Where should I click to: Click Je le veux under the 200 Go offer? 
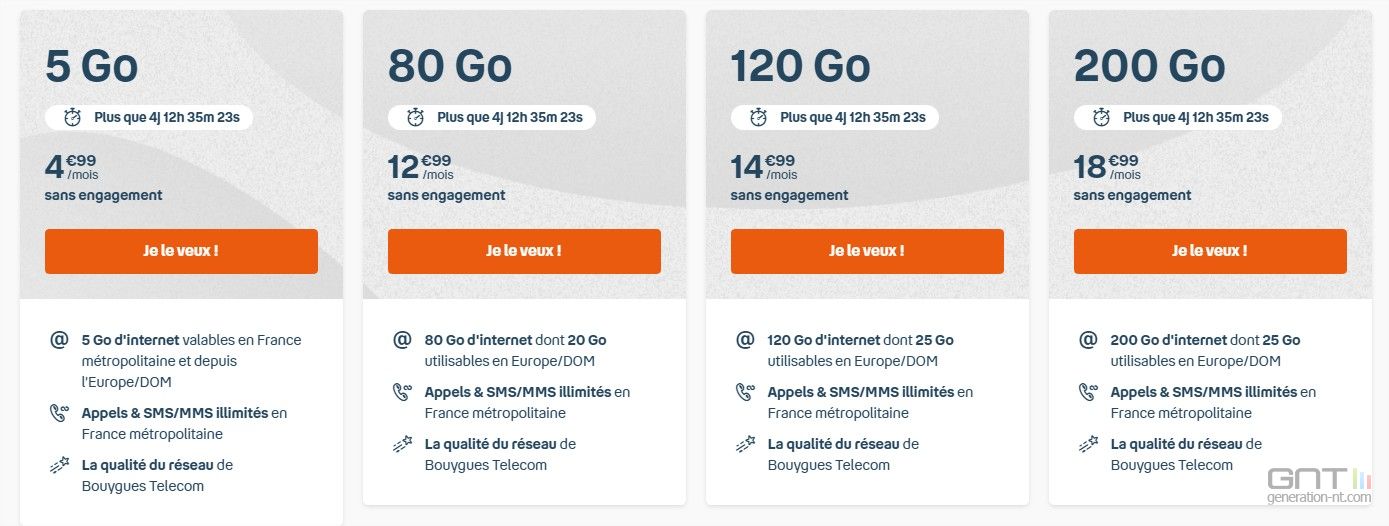[1210, 251]
